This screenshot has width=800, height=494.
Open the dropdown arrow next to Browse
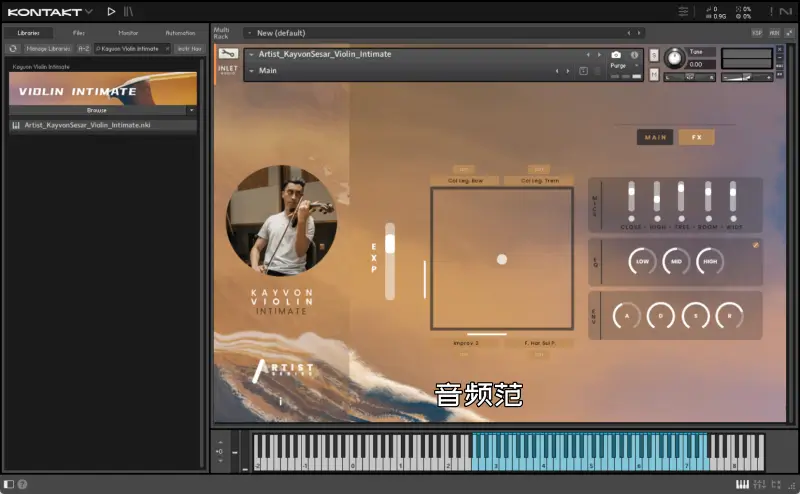(x=192, y=110)
